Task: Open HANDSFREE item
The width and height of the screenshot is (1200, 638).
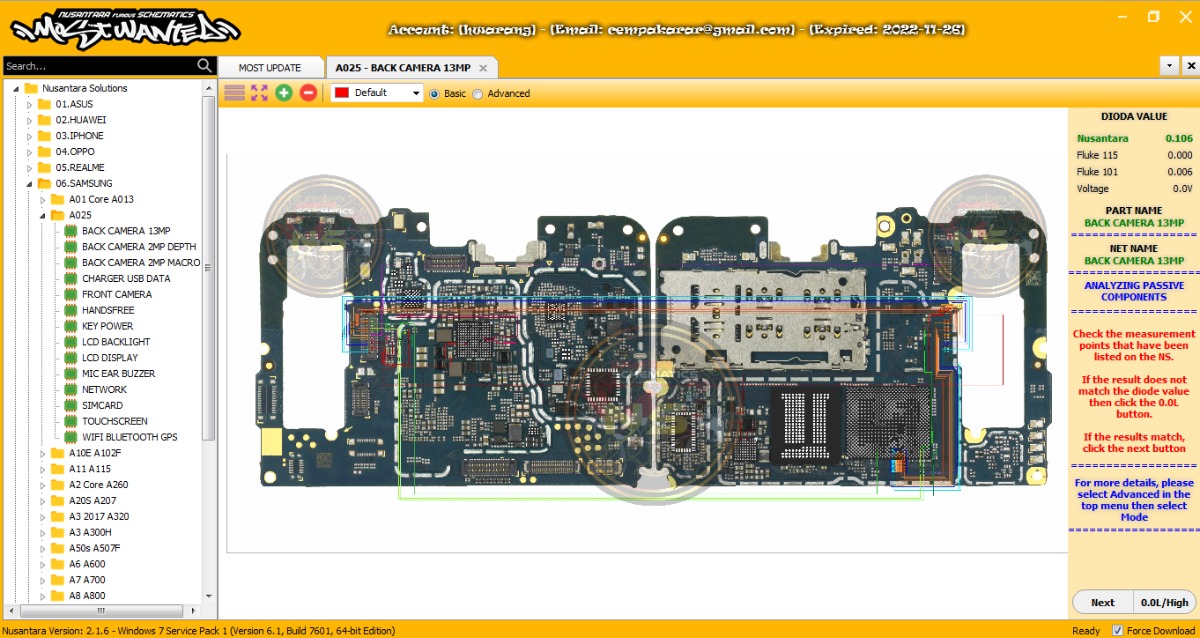Action: pyautogui.click(x=107, y=310)
